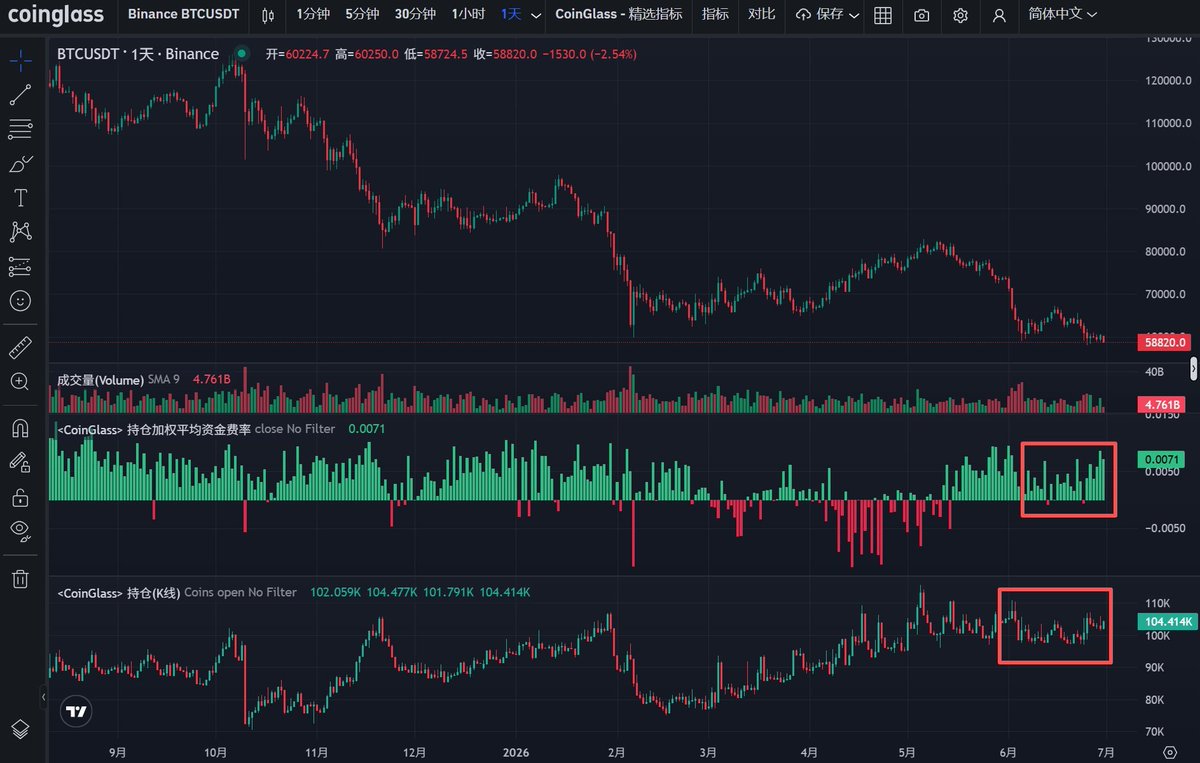
Task: Click the 104.414K open interest axis label
Action: pyautogui.click(x=1167, y=622)
